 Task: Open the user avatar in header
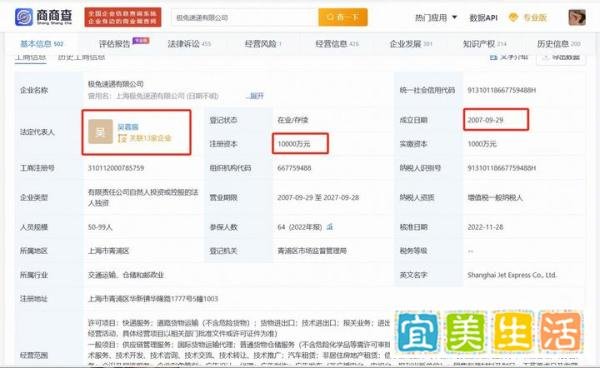pyautogui.click(x=577, y=18)
